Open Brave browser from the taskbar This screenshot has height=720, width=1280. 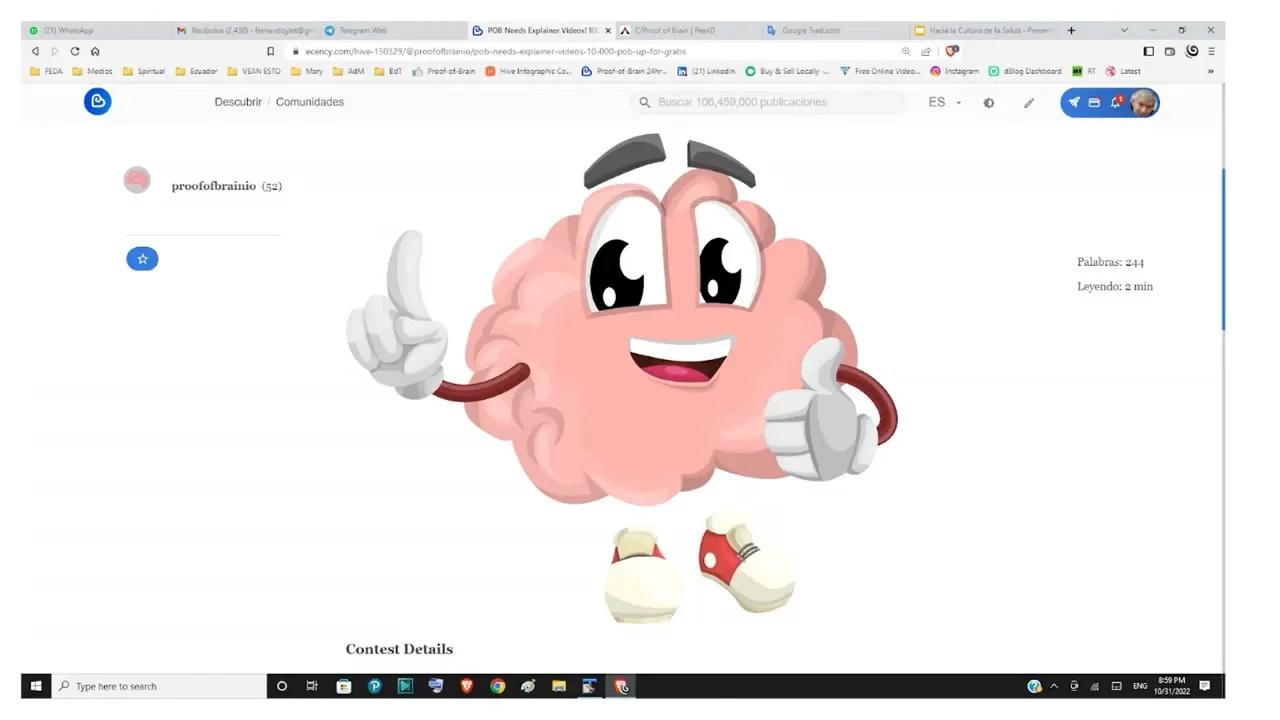tap(466, 686)
